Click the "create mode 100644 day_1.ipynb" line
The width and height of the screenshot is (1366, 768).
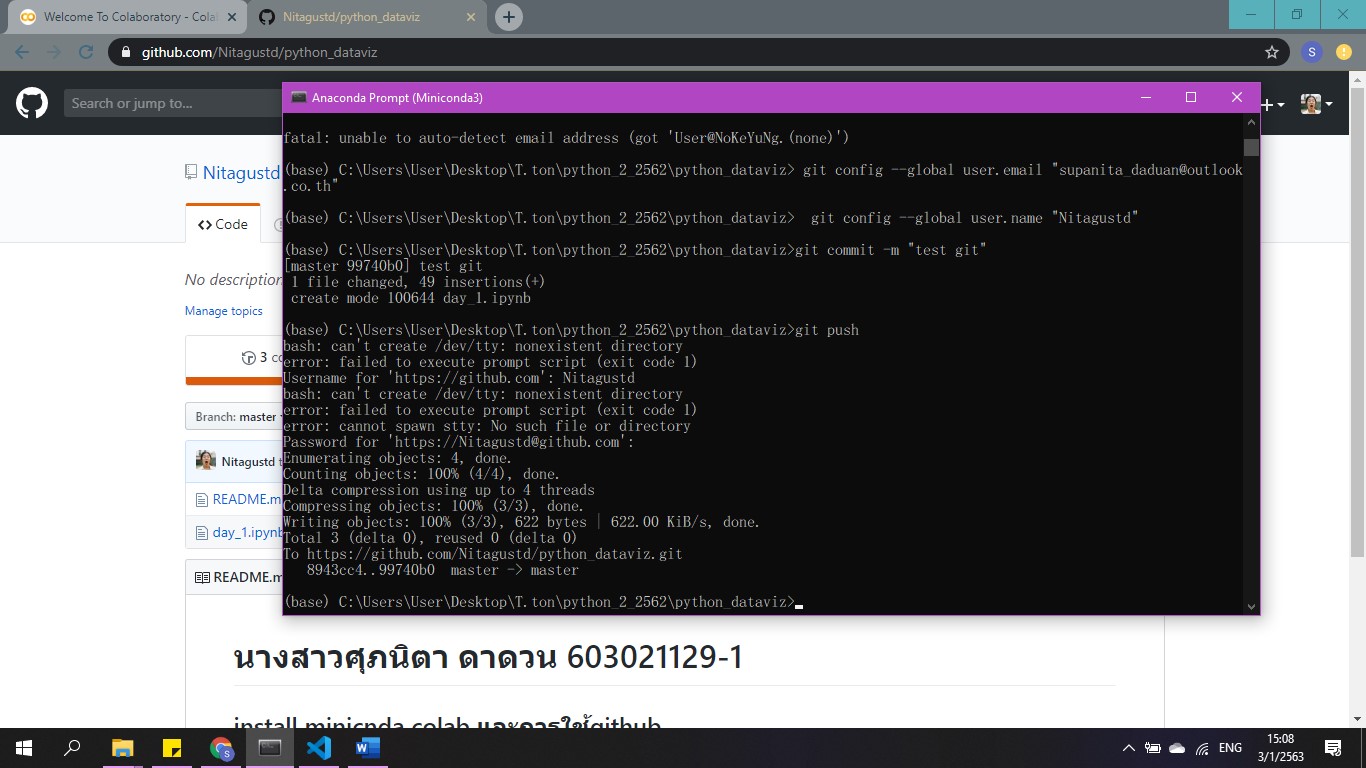click(x=410, y=298)
